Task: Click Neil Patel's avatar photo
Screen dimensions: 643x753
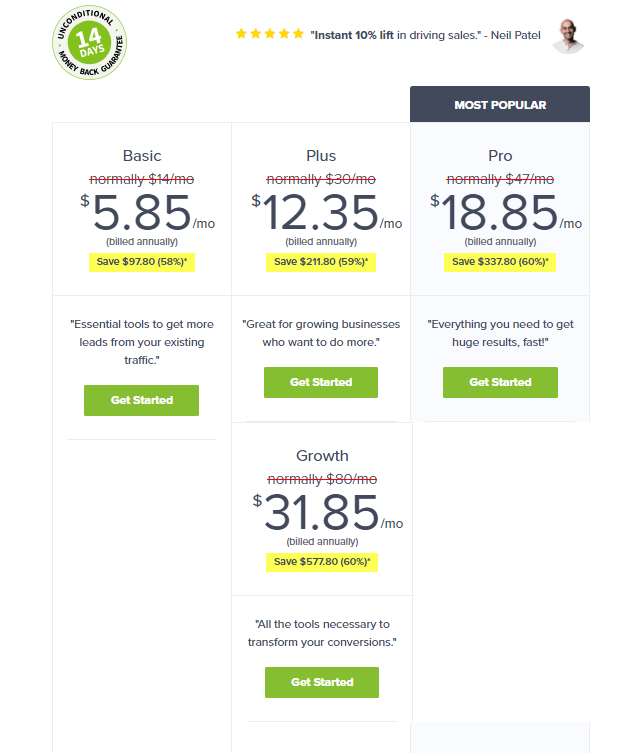Action: point(568,35)
